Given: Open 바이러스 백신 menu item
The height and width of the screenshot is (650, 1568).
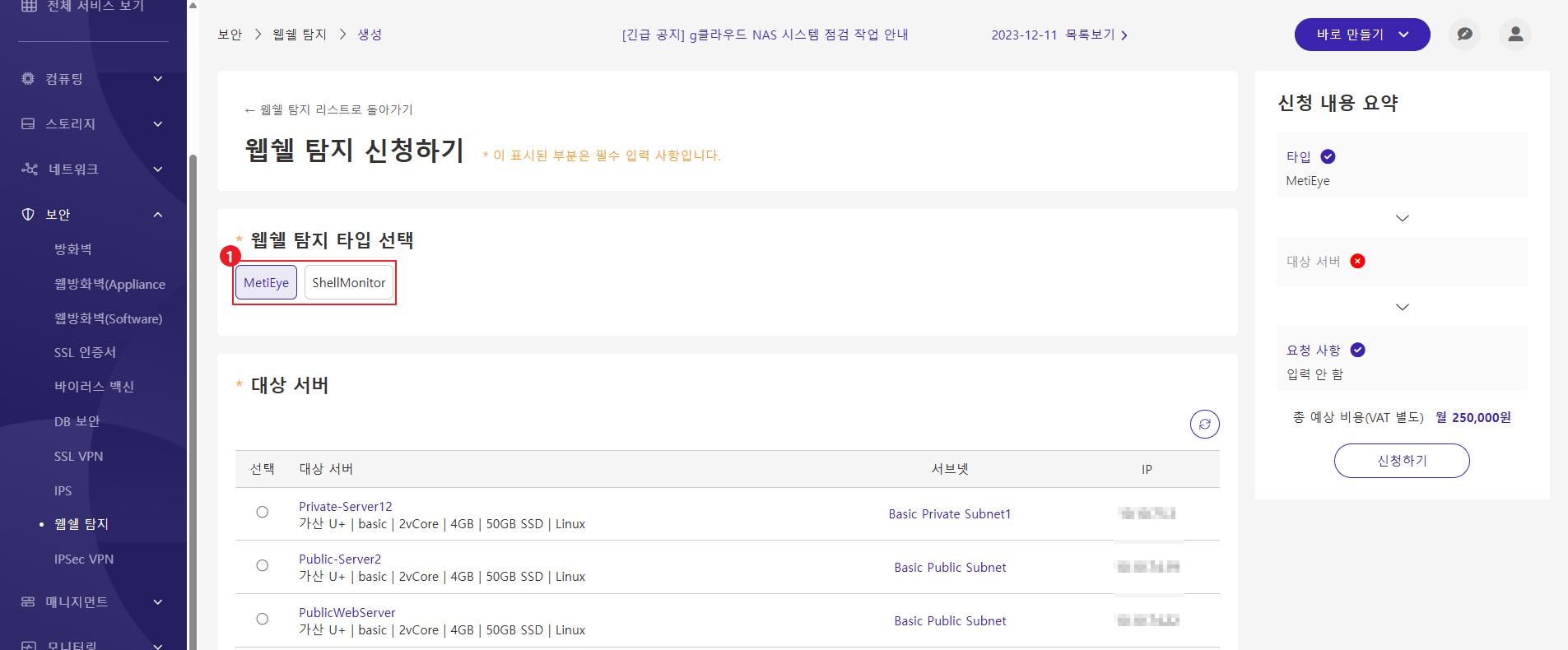Looking at the screenshot, I should tap(94, 387).
